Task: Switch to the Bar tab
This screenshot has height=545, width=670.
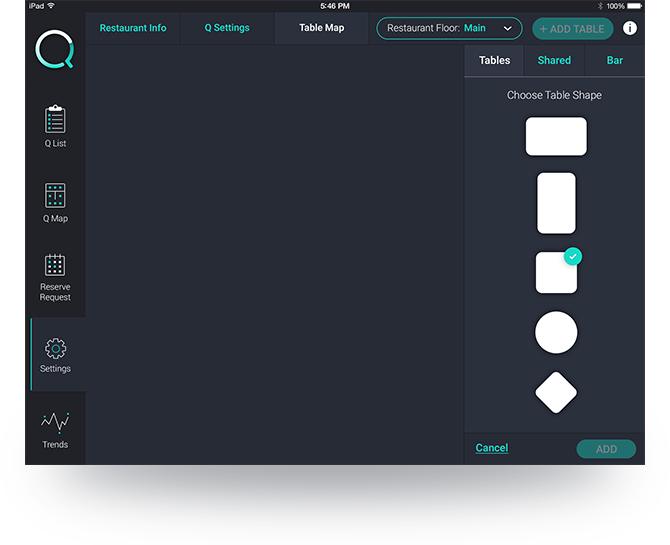Action: [x=615, y=60]
